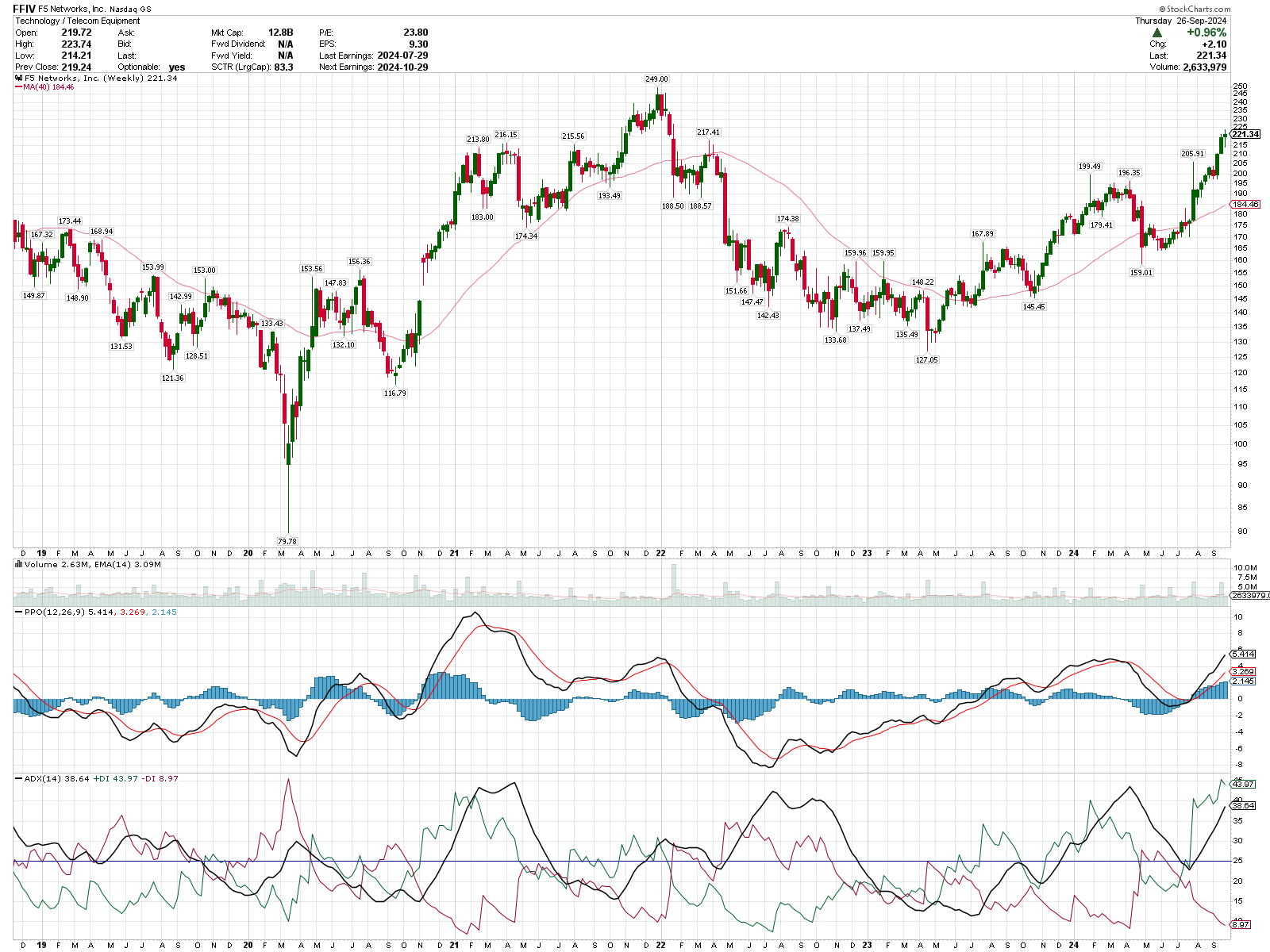Click the volume bars icon beside Volume legend
The width and height of the screenshot is (1270, 952).
point(18,565)
